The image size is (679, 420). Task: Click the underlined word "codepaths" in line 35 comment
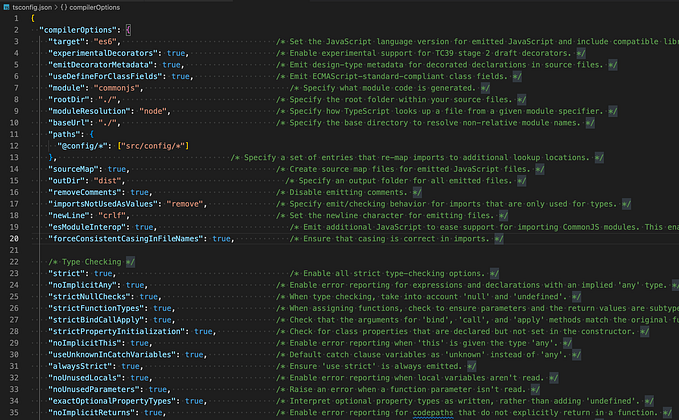coord(433,413)
